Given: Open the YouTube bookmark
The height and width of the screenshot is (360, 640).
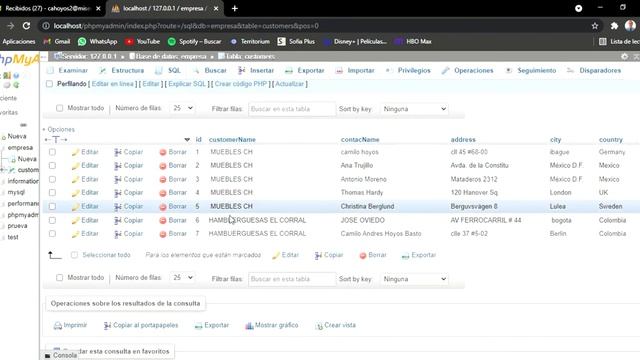Looking at the screenshot, I should (x=142, y=42).
